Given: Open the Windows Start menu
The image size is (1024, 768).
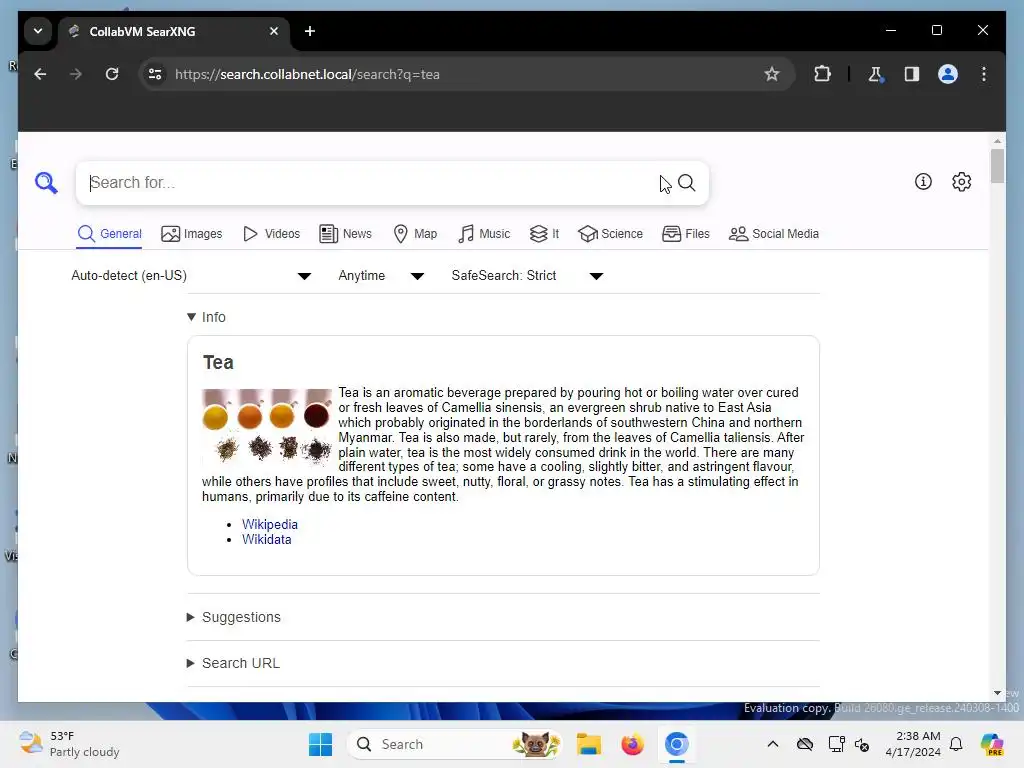Looking at the screenshot, I should [x=320, y=744].
